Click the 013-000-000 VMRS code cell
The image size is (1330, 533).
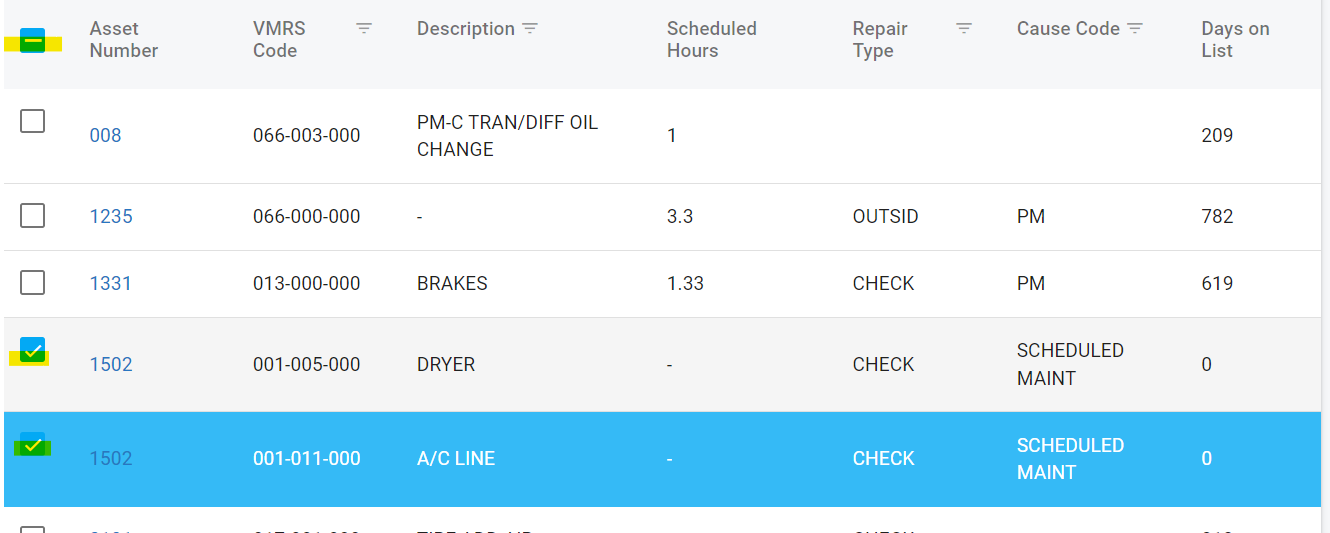[307, 284]
